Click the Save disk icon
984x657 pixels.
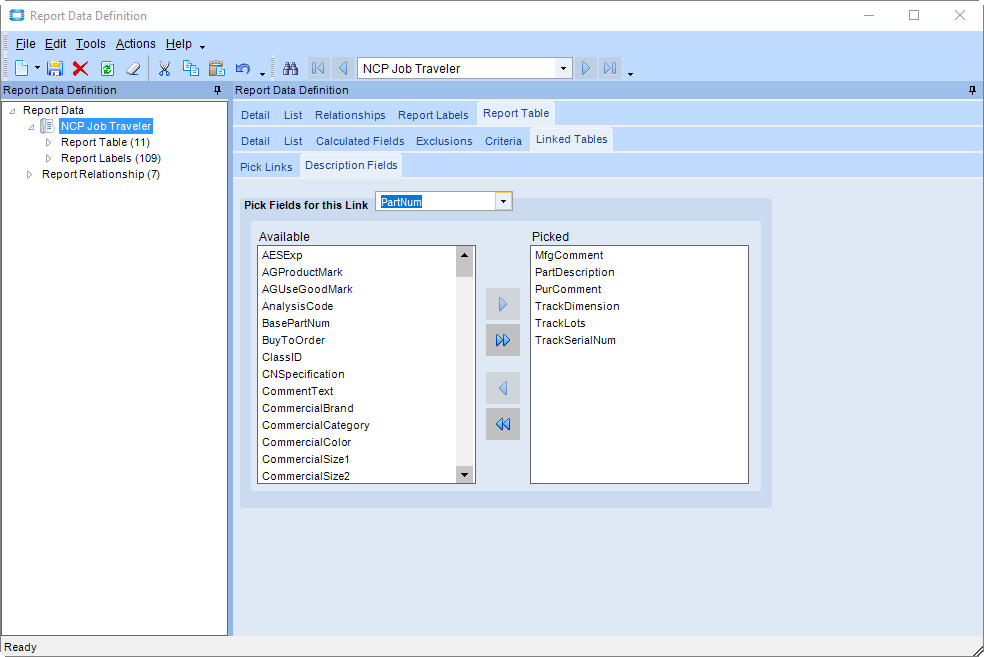point(55,69)
